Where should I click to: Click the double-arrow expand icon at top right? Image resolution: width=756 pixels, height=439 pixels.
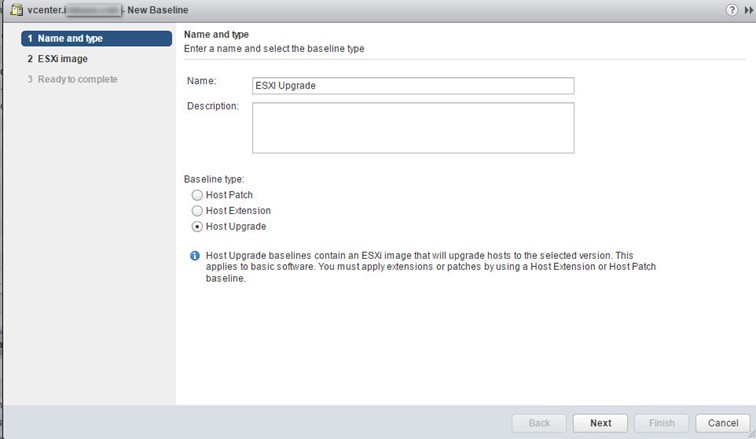749,10
